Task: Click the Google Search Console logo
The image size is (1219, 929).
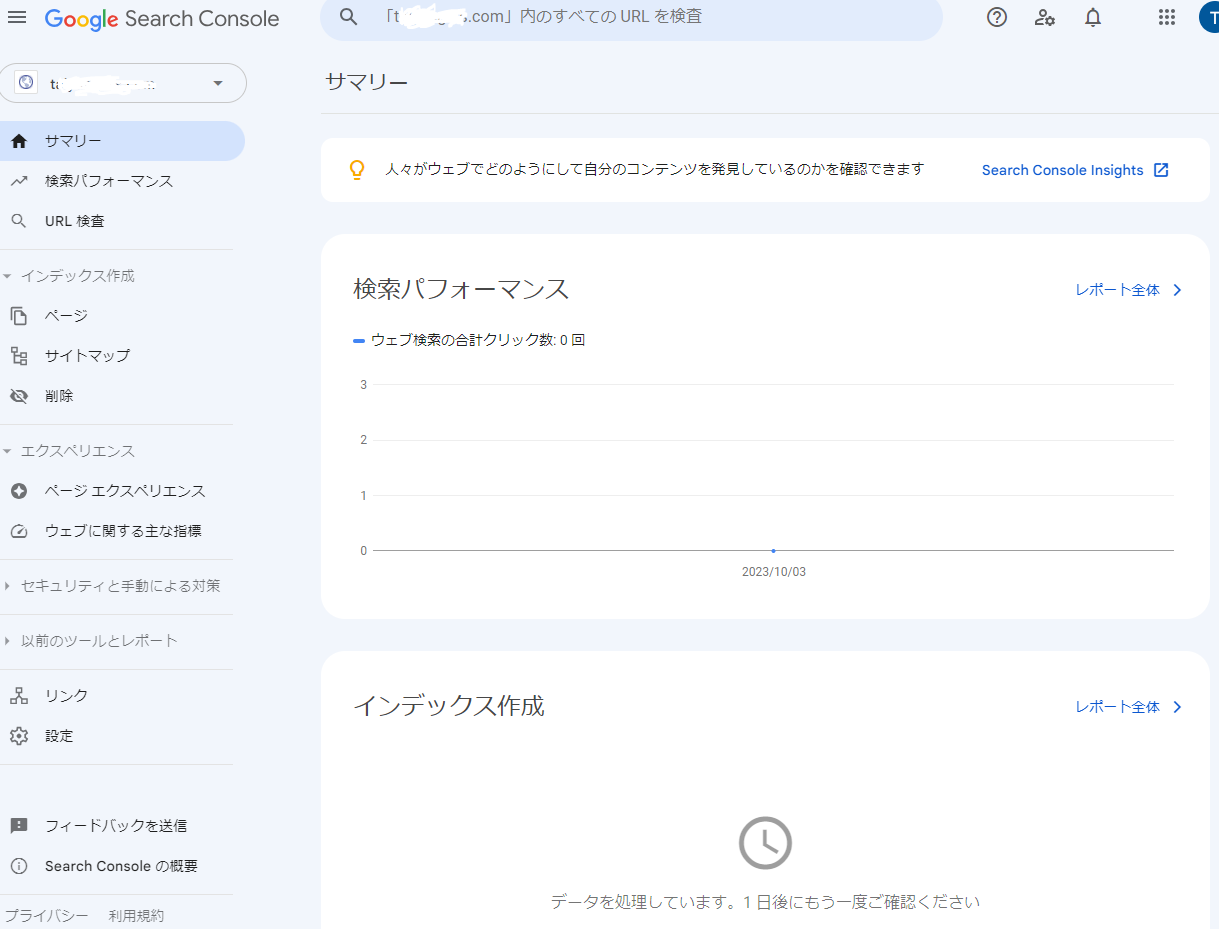Action: coord(162,19)
